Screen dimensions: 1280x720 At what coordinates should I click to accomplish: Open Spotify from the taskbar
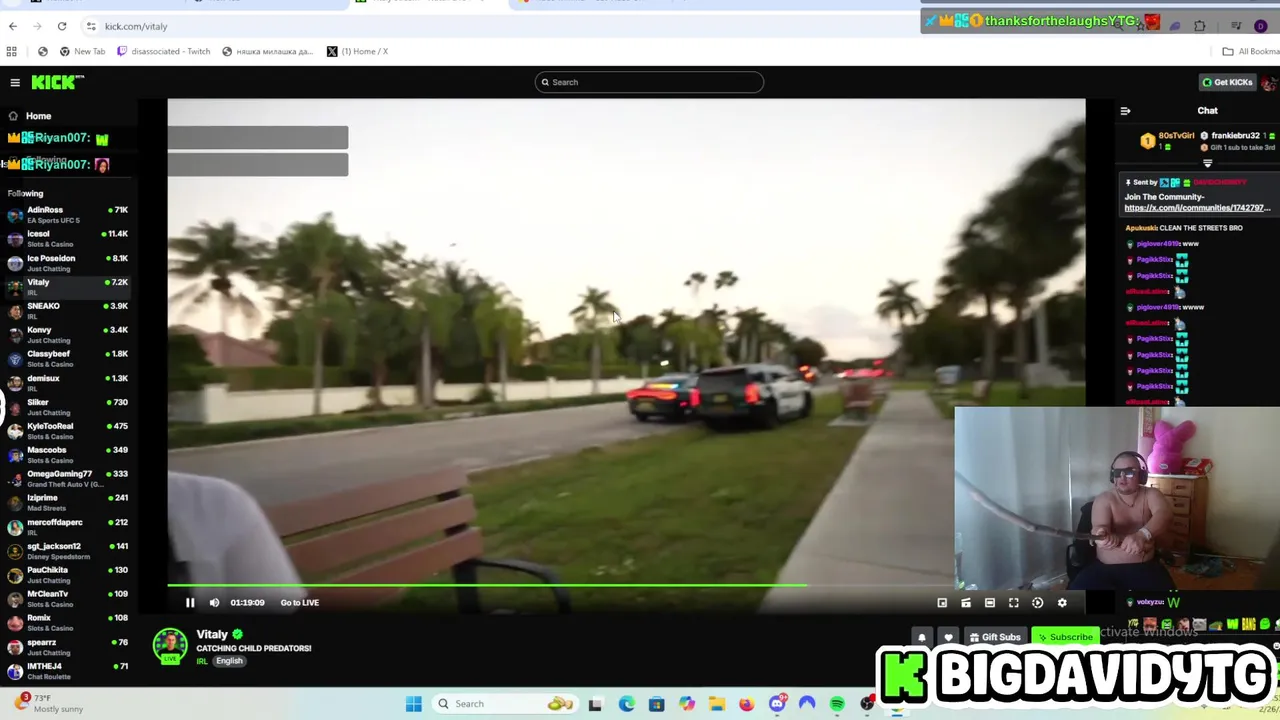(837, 704)
